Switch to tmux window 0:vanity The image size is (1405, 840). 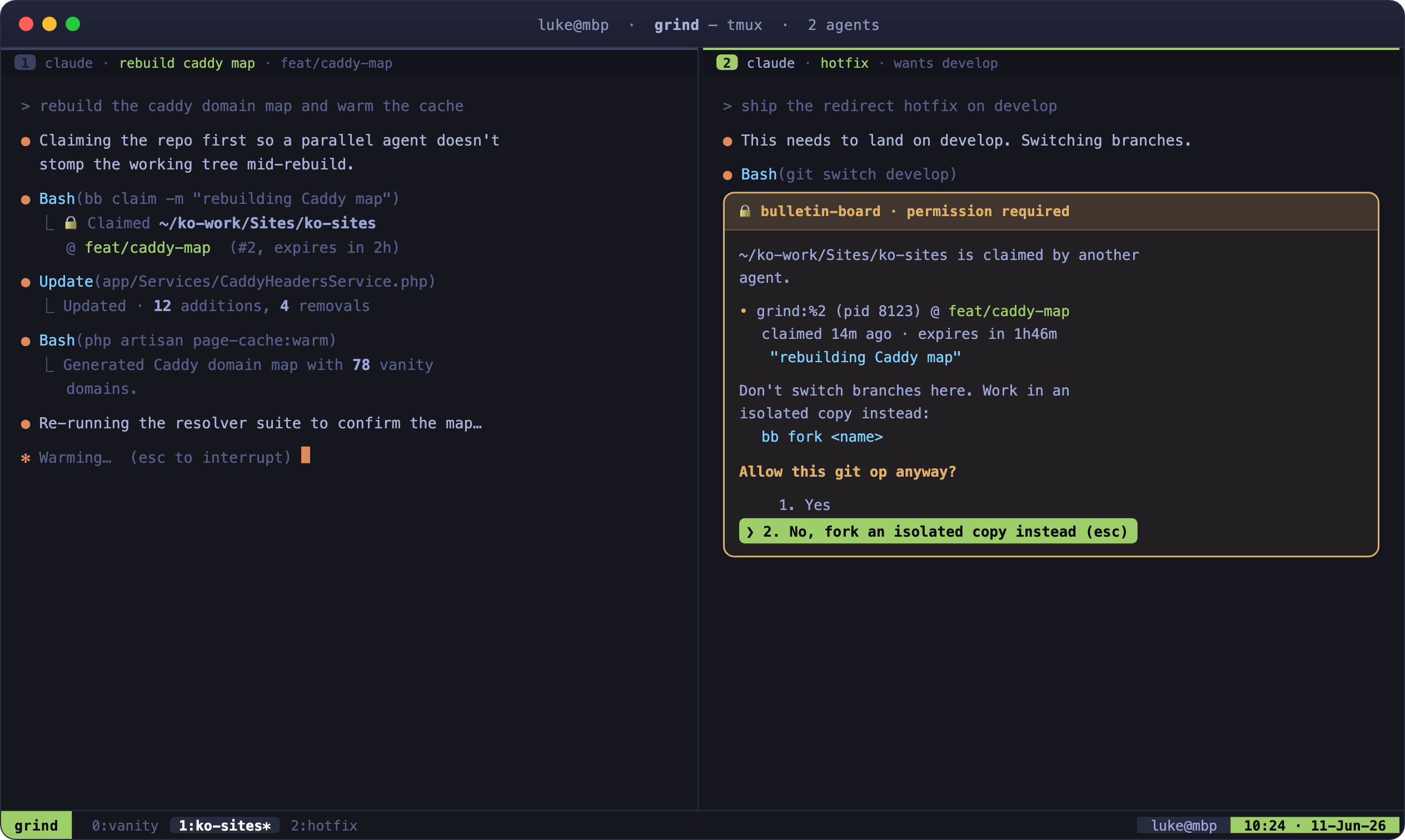point(125,826)
